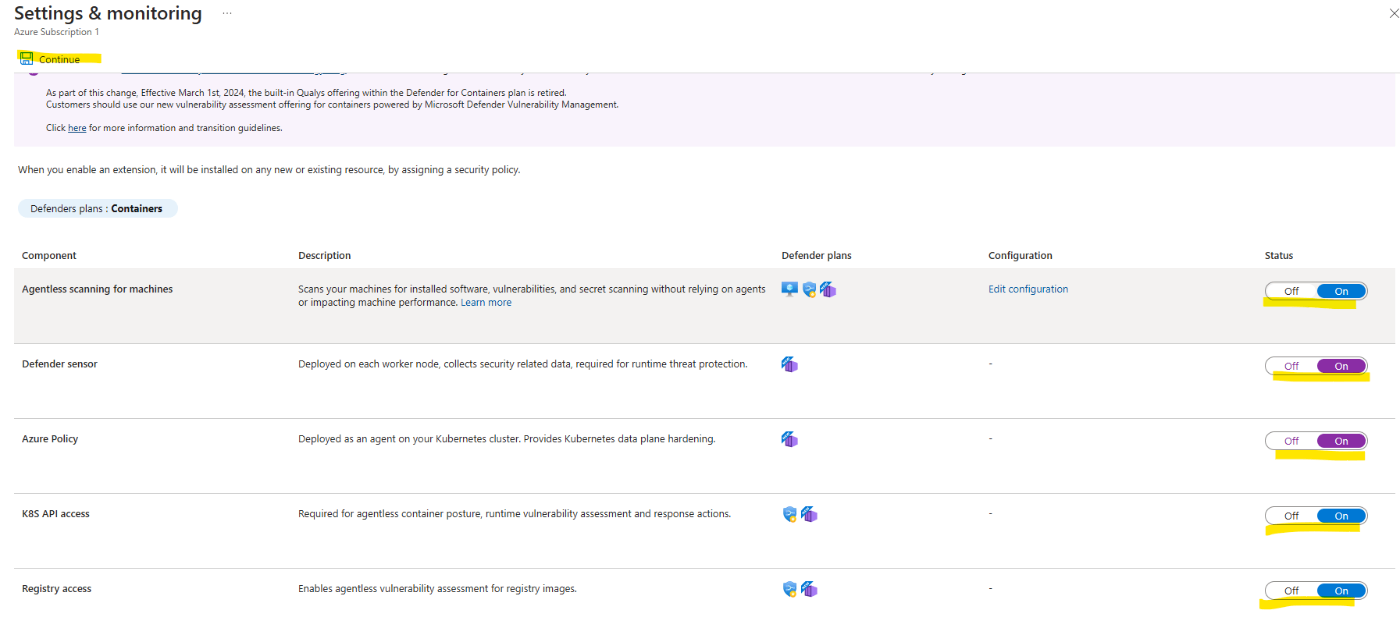1400x635 pixels.
Task: Open Learn more link for agentless scanning
Action: tap(486, 302)
